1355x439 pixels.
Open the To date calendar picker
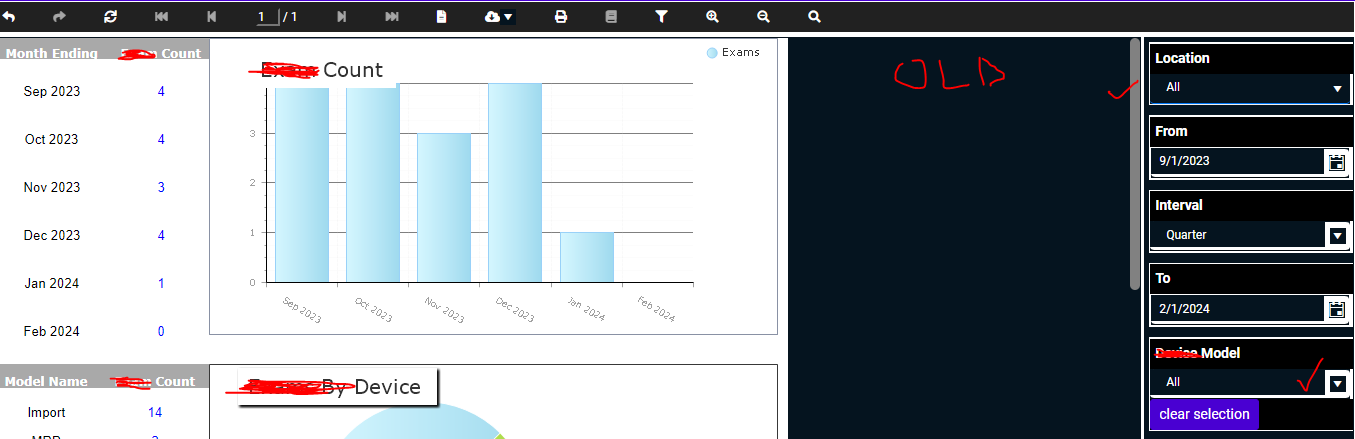point(1336,309)
